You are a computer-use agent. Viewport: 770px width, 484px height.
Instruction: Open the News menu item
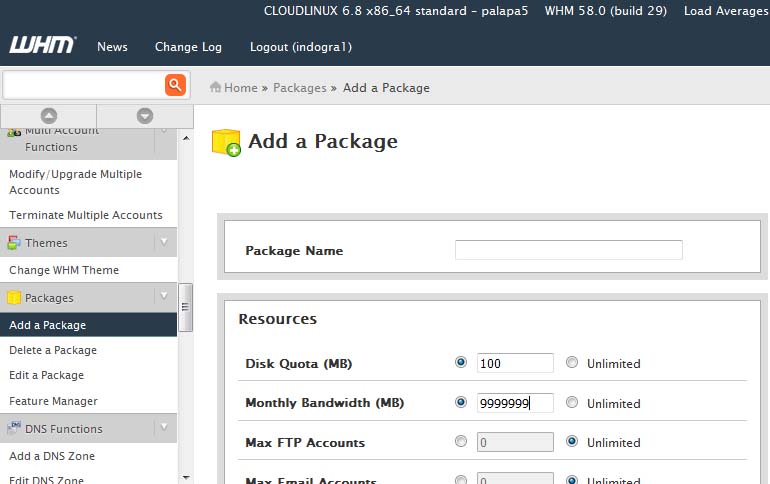[112, 47]
